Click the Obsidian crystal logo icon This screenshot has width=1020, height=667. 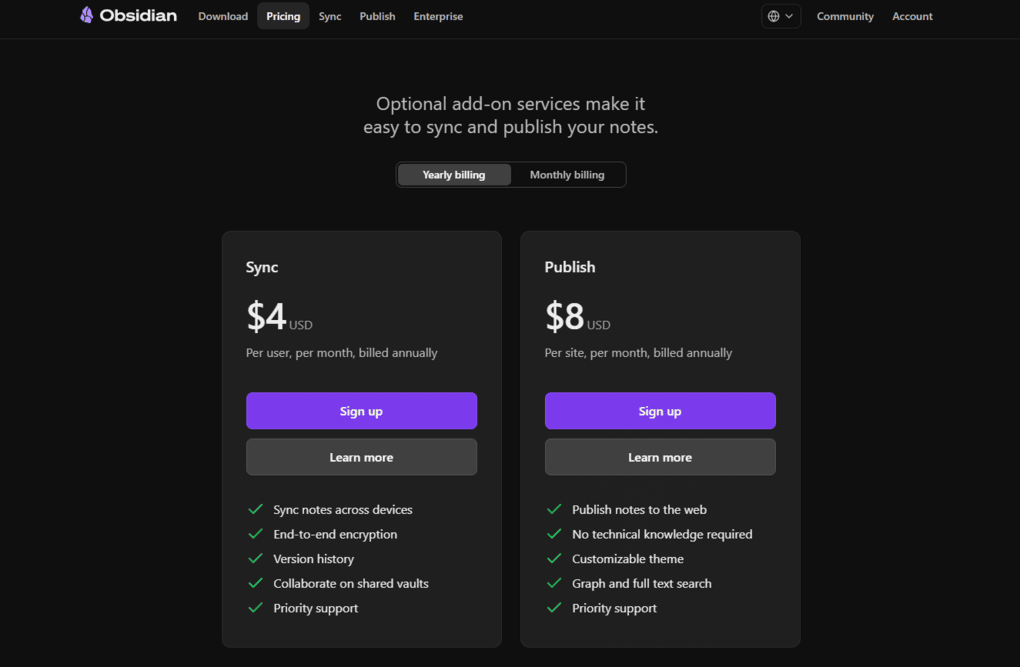87,15
